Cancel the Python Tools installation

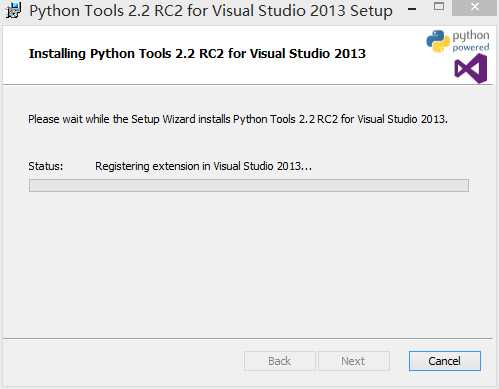click(x=445, y=361)
